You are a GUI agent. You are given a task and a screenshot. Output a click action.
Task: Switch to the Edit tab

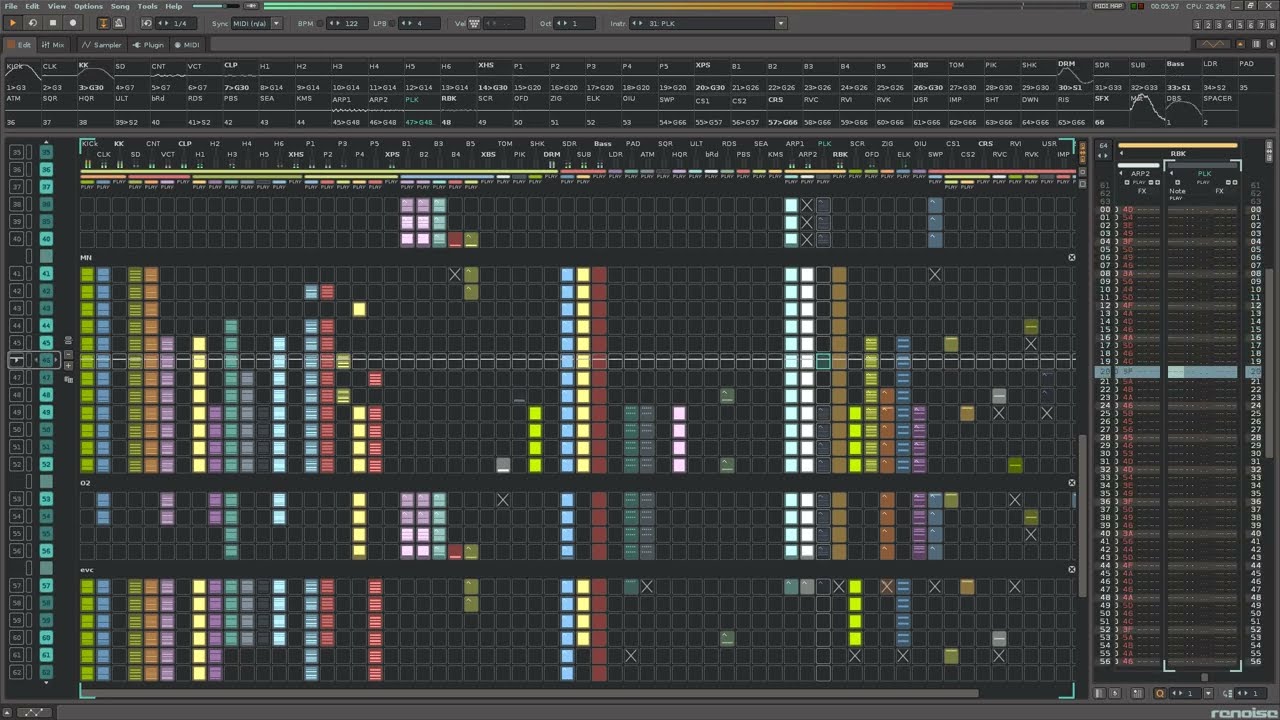tap(19, 45)
